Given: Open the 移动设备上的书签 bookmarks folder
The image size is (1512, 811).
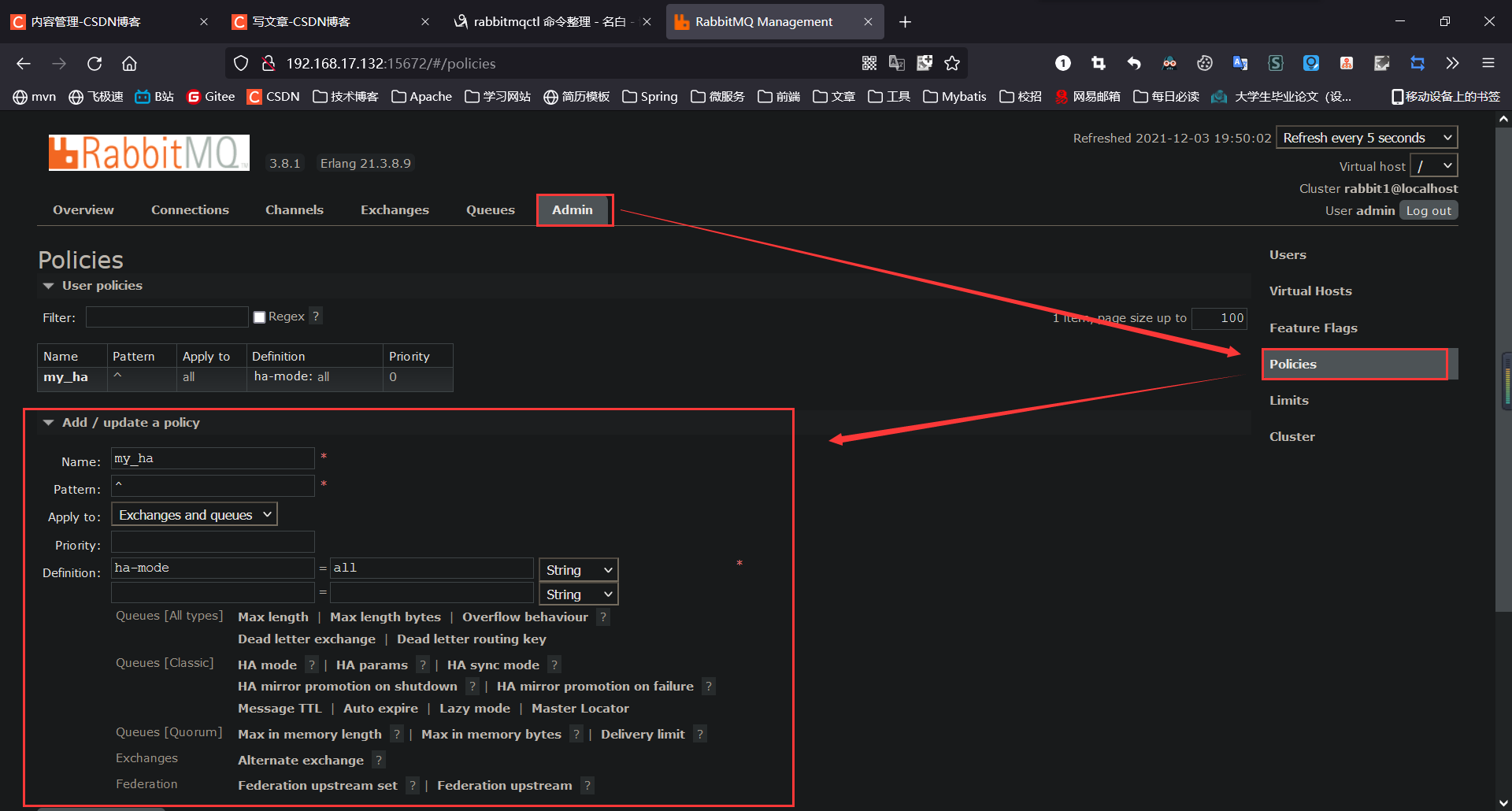Looking at the screenshot, I should [1446, 96].
